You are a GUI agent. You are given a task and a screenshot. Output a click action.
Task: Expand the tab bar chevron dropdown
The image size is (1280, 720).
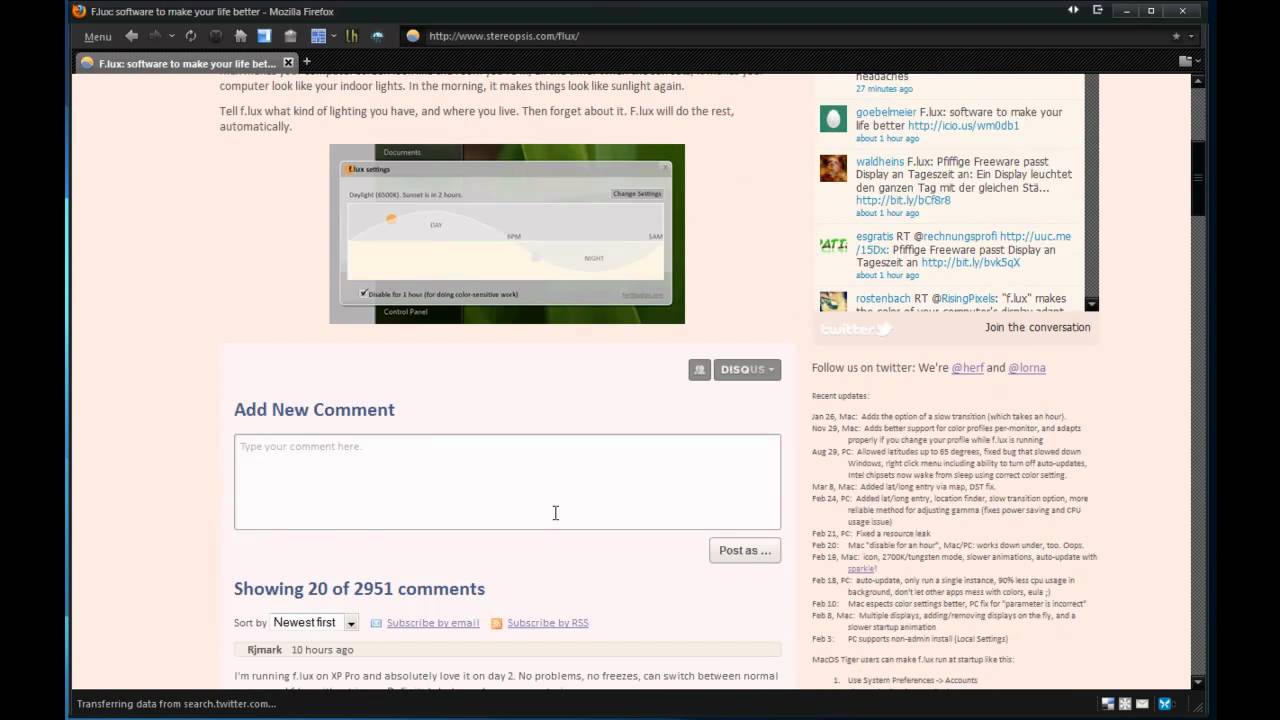coord(1198,62)
